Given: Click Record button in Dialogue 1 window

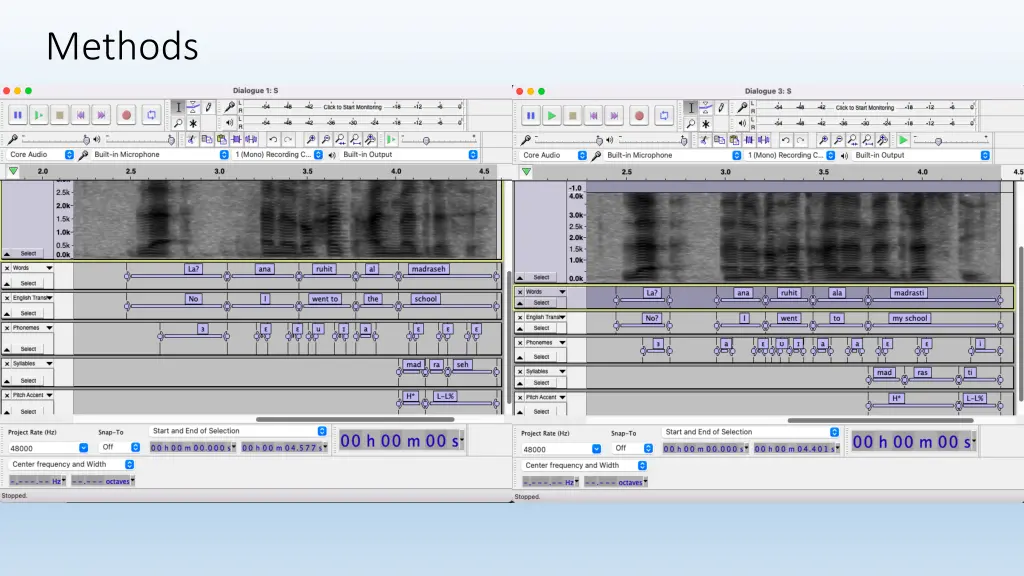Looking at the screenshot, I should click(127, 115).
